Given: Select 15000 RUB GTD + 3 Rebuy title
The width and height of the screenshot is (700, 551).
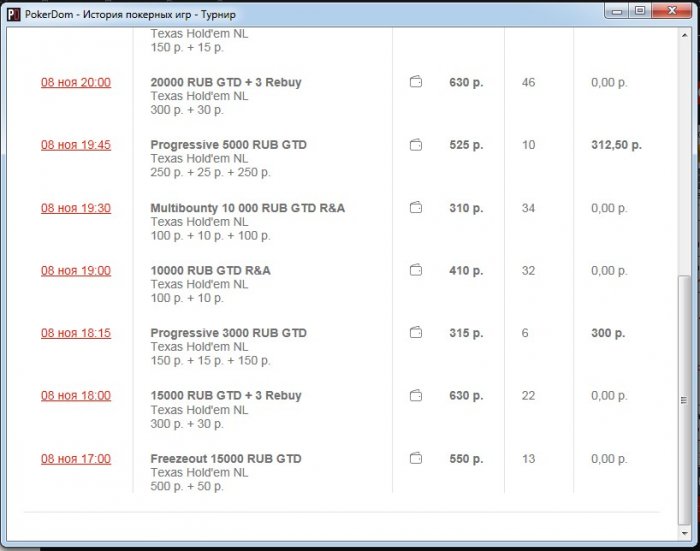Looking at the screenshot, I should pyautogui.click(x=226, y=396).
